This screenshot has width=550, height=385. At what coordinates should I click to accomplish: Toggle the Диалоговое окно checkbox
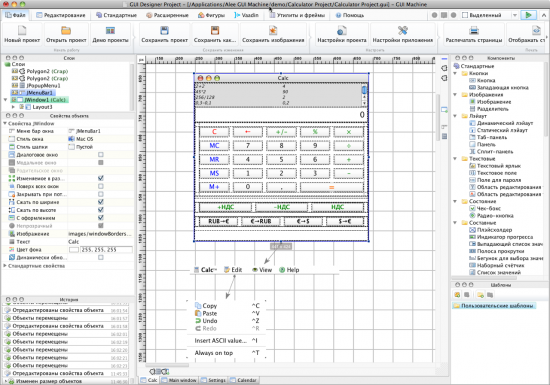click(x=101, y=155)
